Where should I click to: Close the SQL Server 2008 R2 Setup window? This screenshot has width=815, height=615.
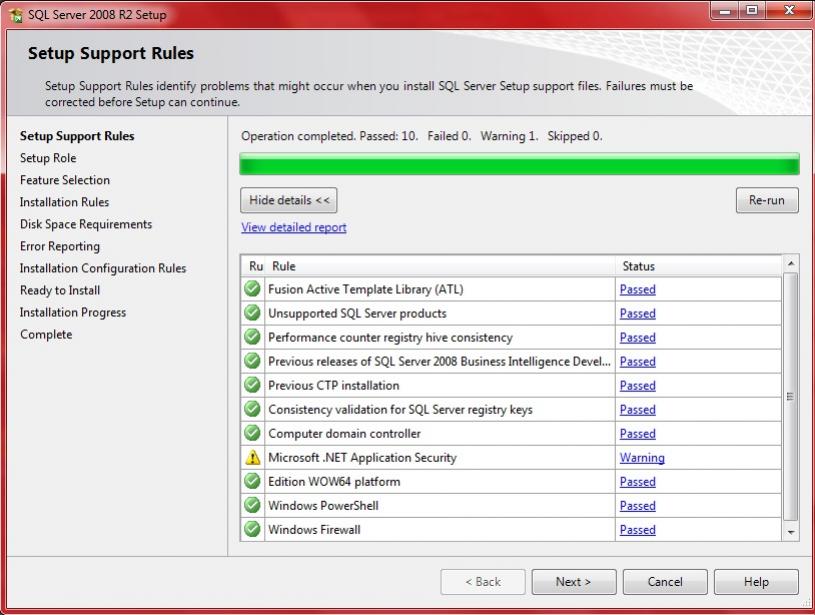point(789,11)
